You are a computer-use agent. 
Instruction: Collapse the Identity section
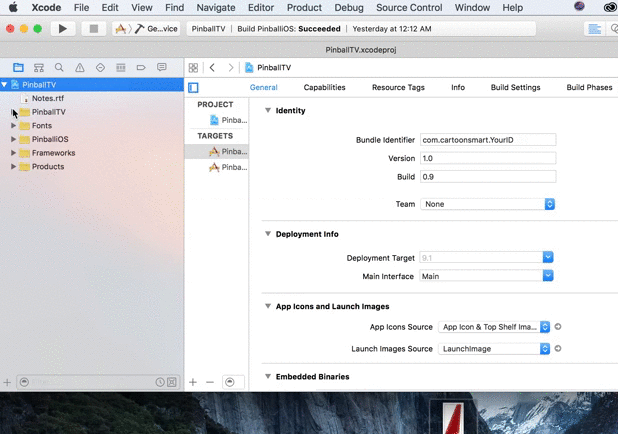click(268, 111)
